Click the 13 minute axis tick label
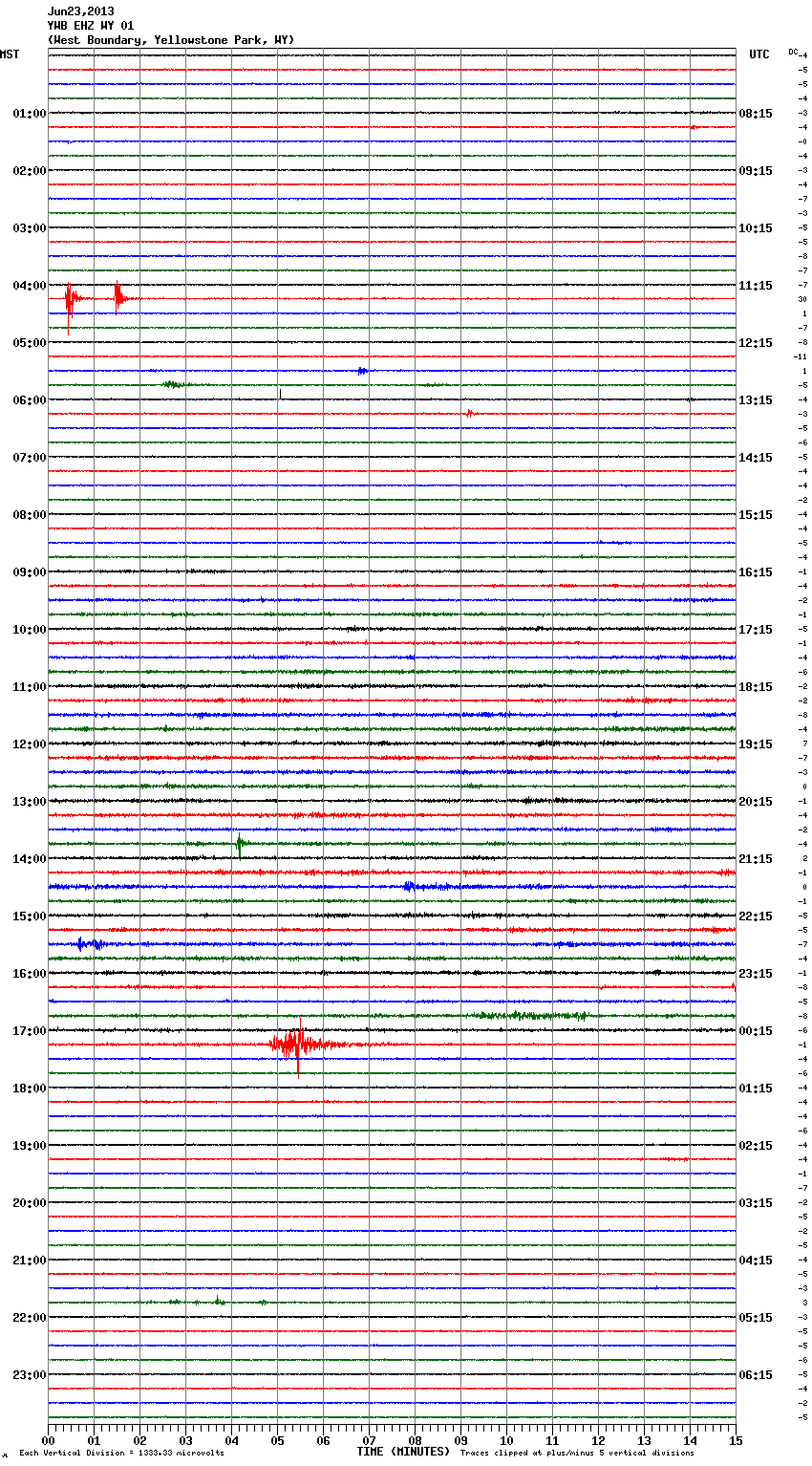The image size is (812, 1466). coord(644,1440)
